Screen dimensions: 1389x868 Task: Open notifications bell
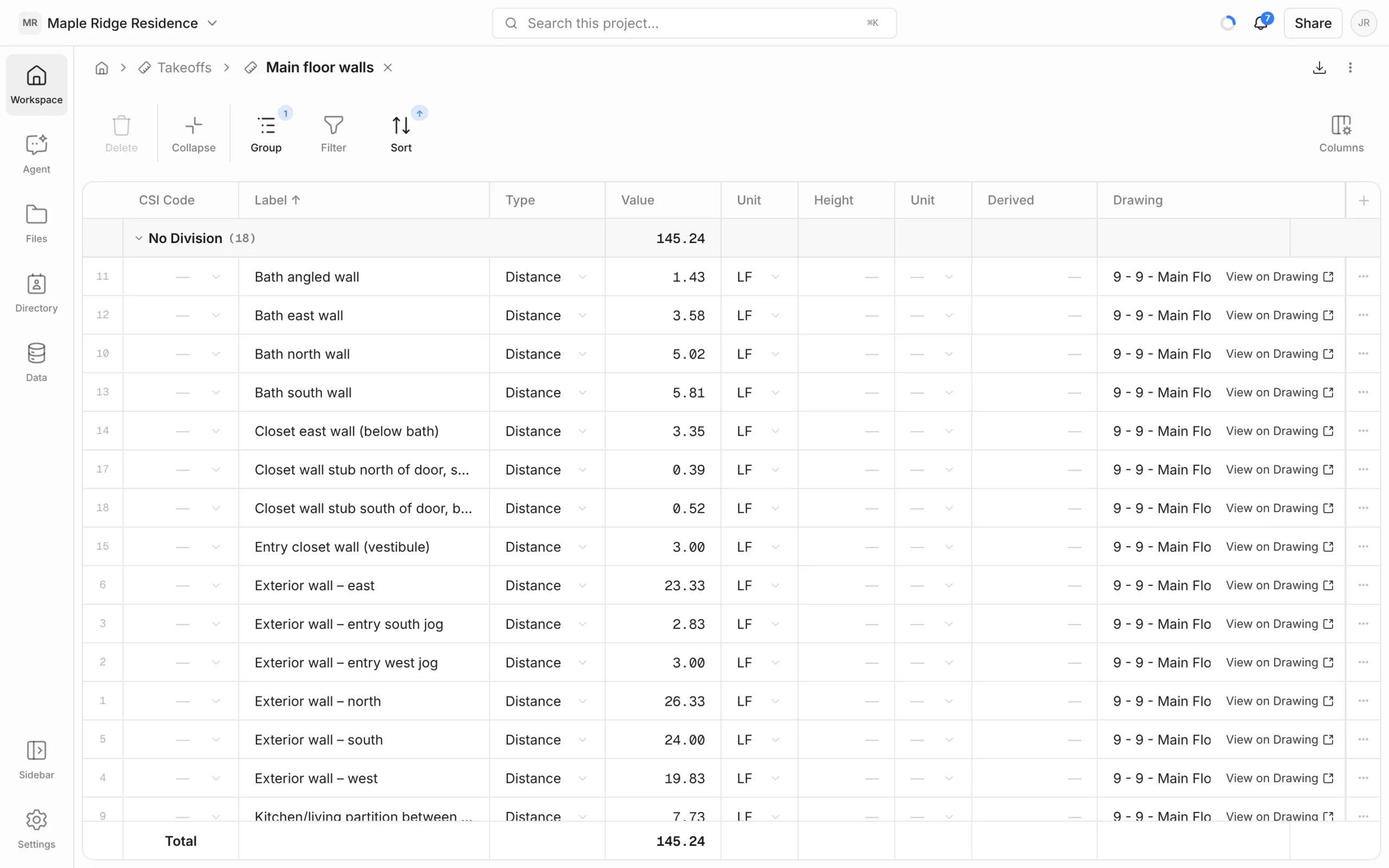point(1260,23)
